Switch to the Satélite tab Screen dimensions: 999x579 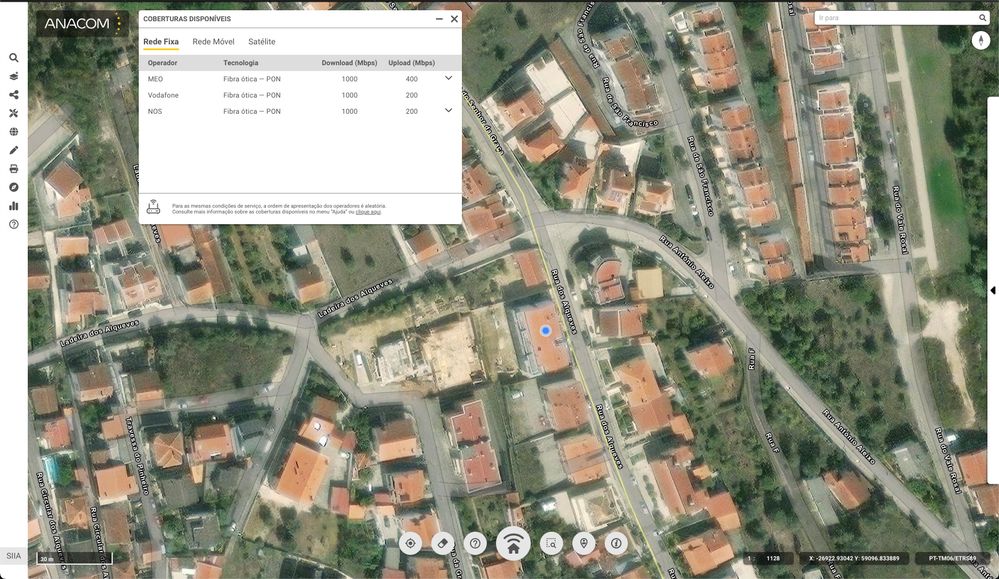(262, 42)
